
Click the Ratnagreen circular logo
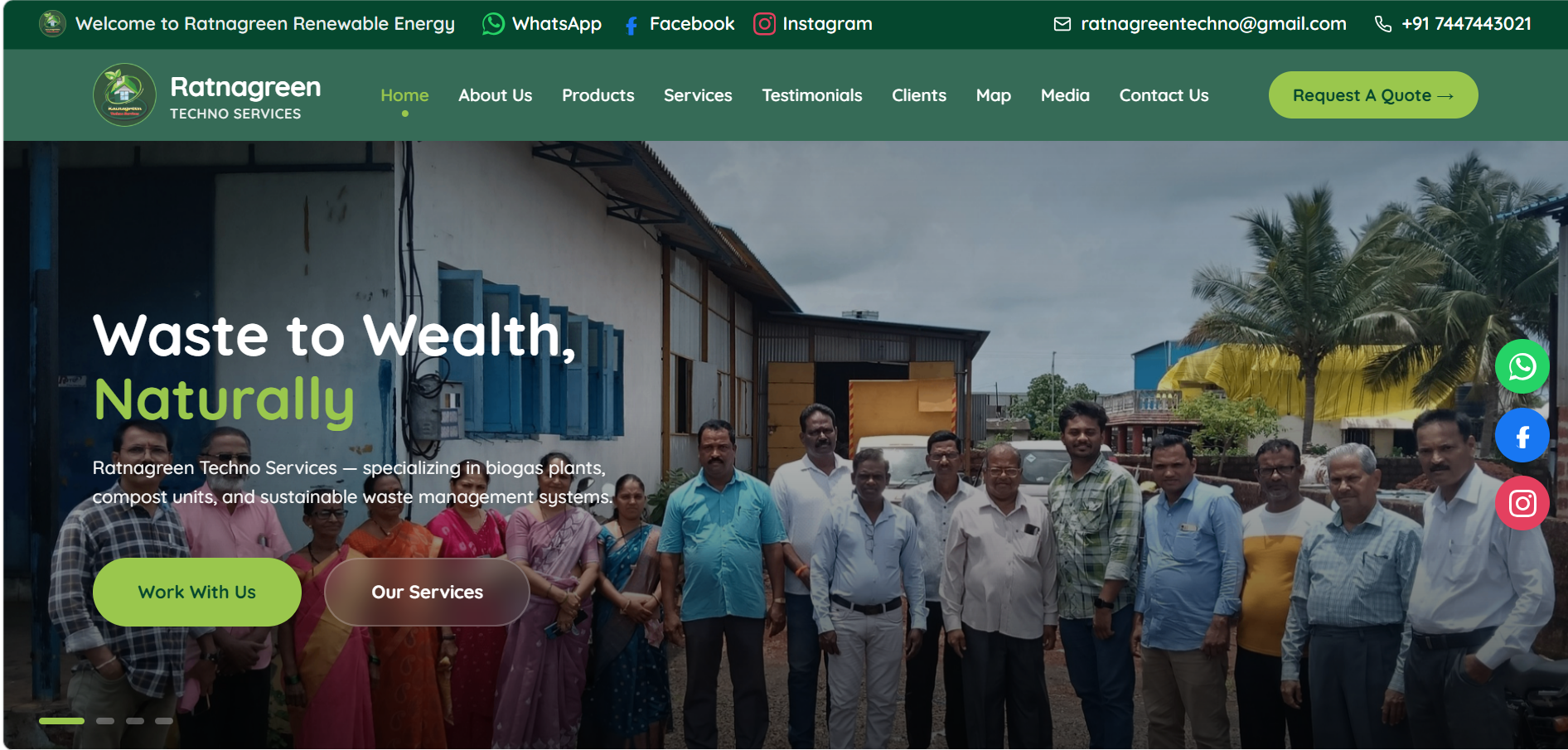click(124, 95)
